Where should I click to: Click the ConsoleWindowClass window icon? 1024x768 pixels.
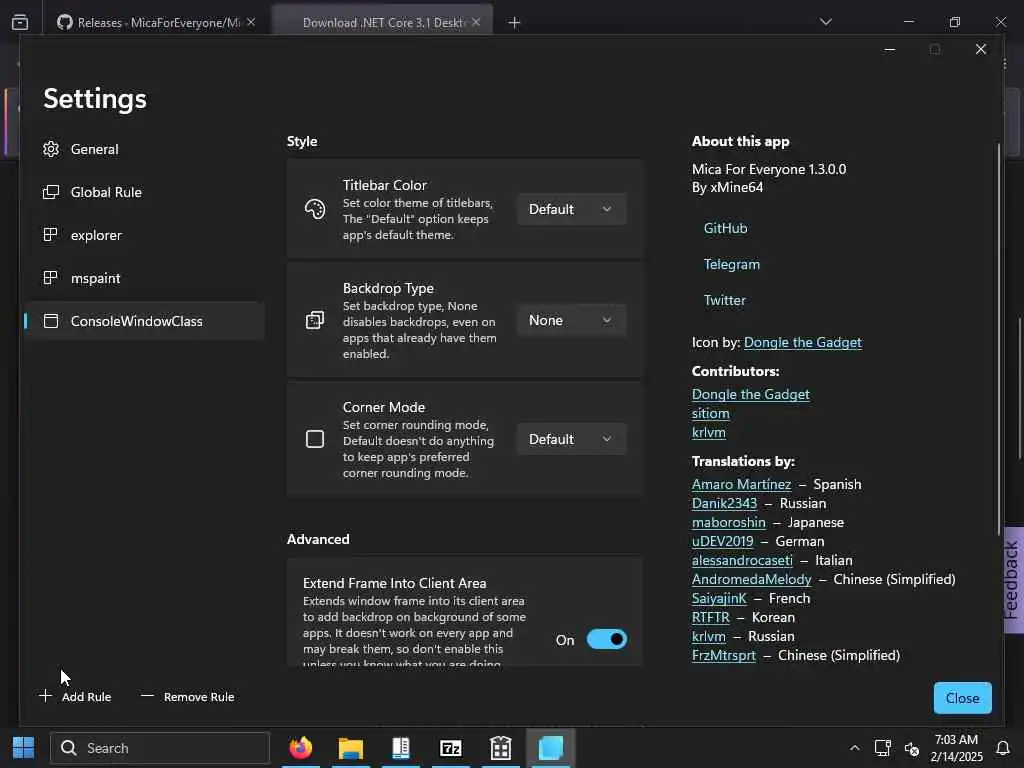point(51,321)
